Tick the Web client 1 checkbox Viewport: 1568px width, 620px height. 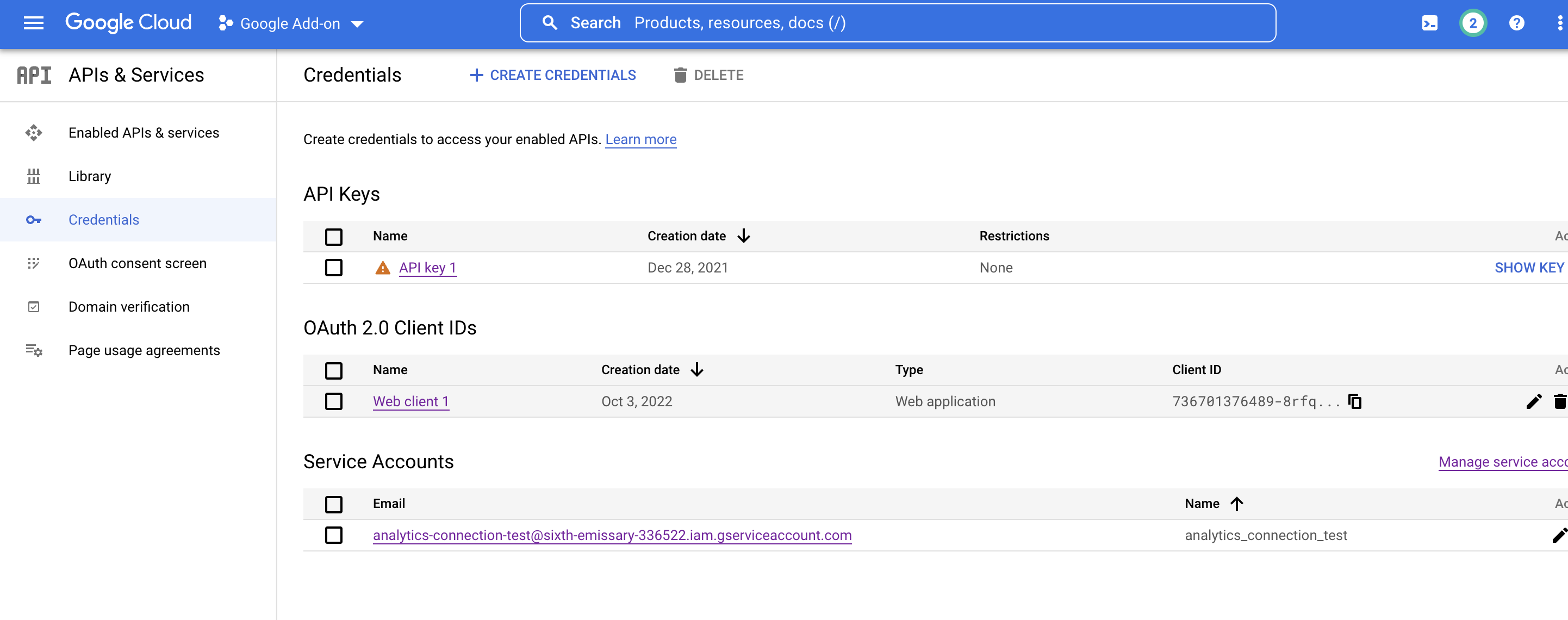point(334,401)
